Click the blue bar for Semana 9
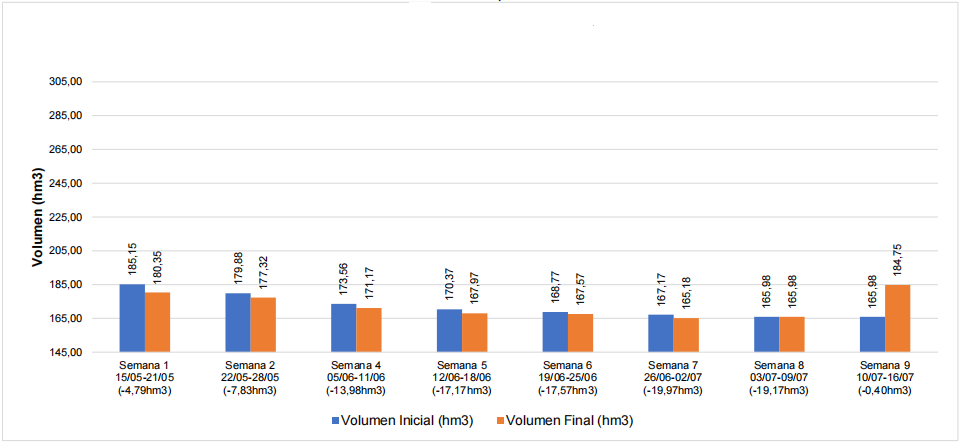The height and width of the screenshot is (444, 961). point(872,334)
